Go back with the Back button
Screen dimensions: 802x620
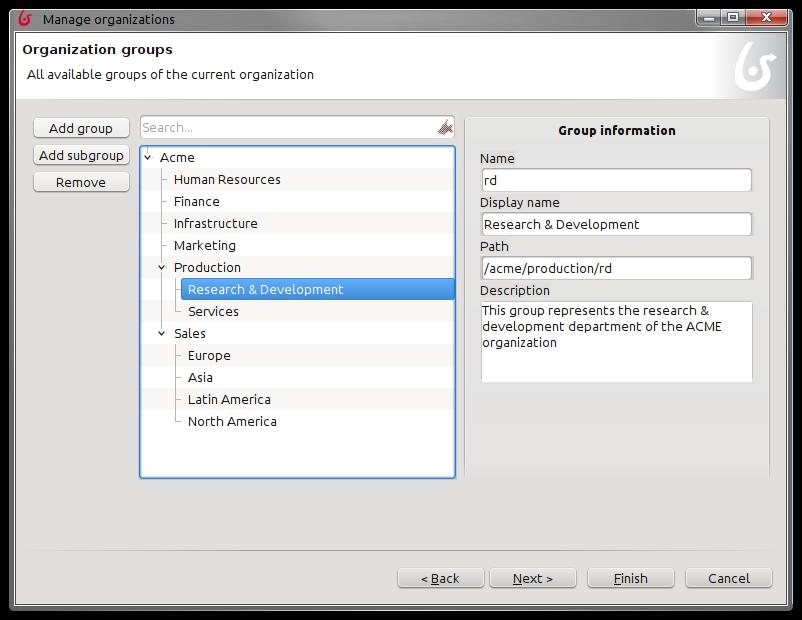440,578
